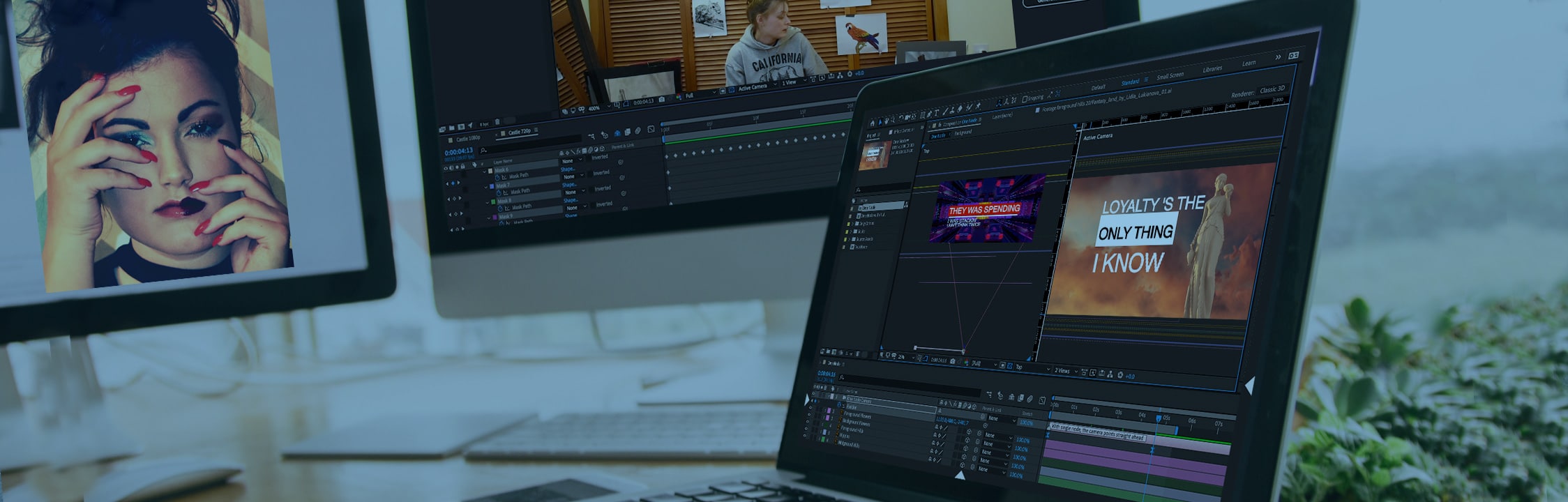Check Inverted box for Mask 7
Viewport: 1568px width, 502px height.
point(590,174)
